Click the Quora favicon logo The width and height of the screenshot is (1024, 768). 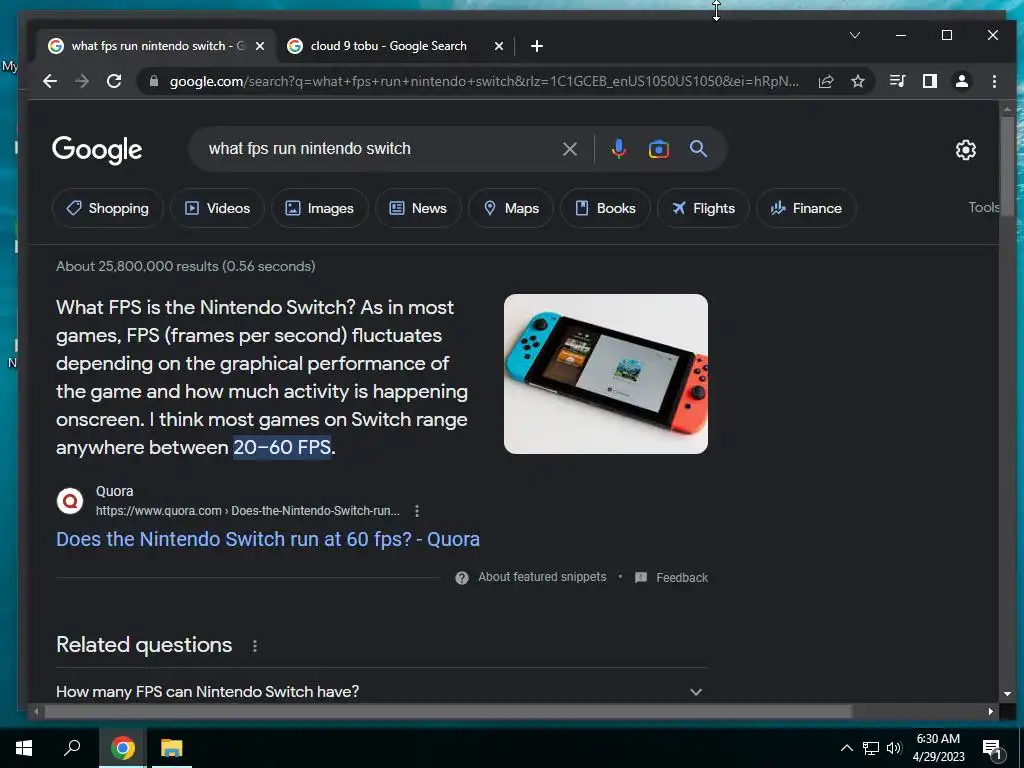click(70, 502)
